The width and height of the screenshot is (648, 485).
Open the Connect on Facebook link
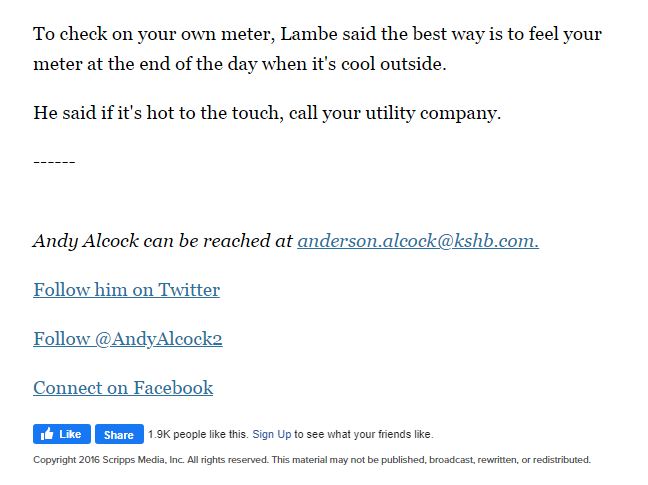tap(123, 388)
